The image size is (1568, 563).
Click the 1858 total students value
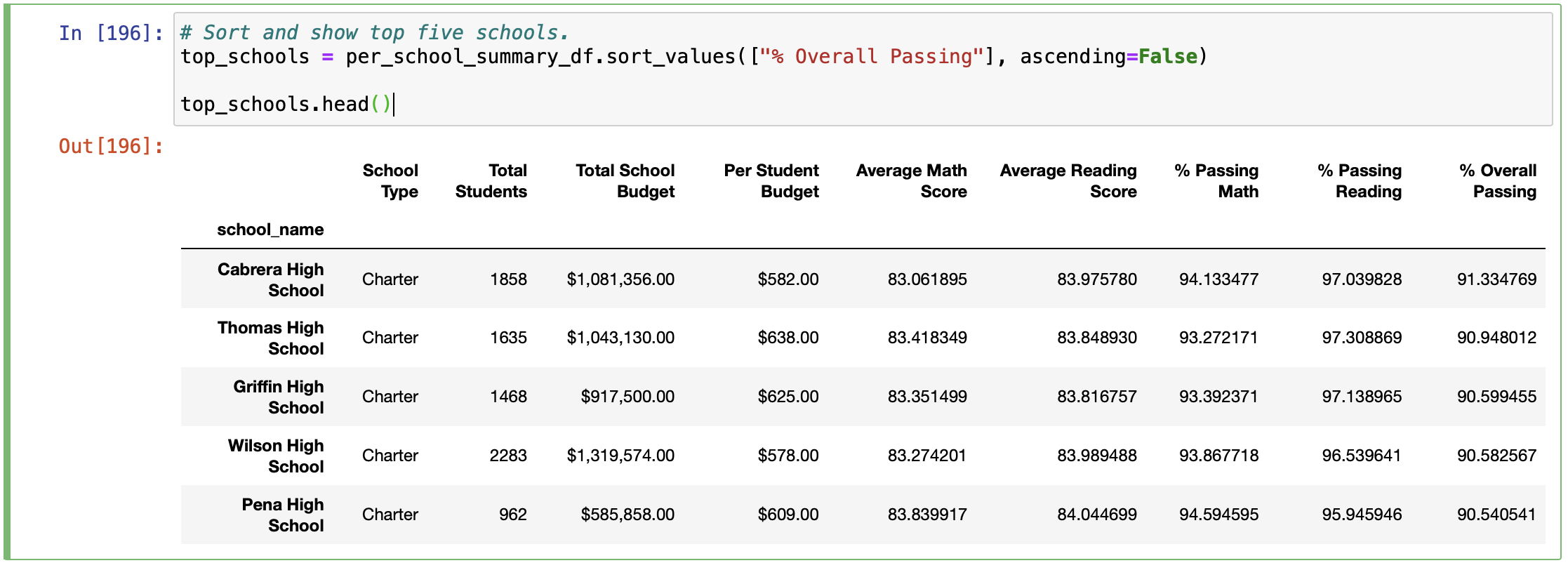[508, 279]
